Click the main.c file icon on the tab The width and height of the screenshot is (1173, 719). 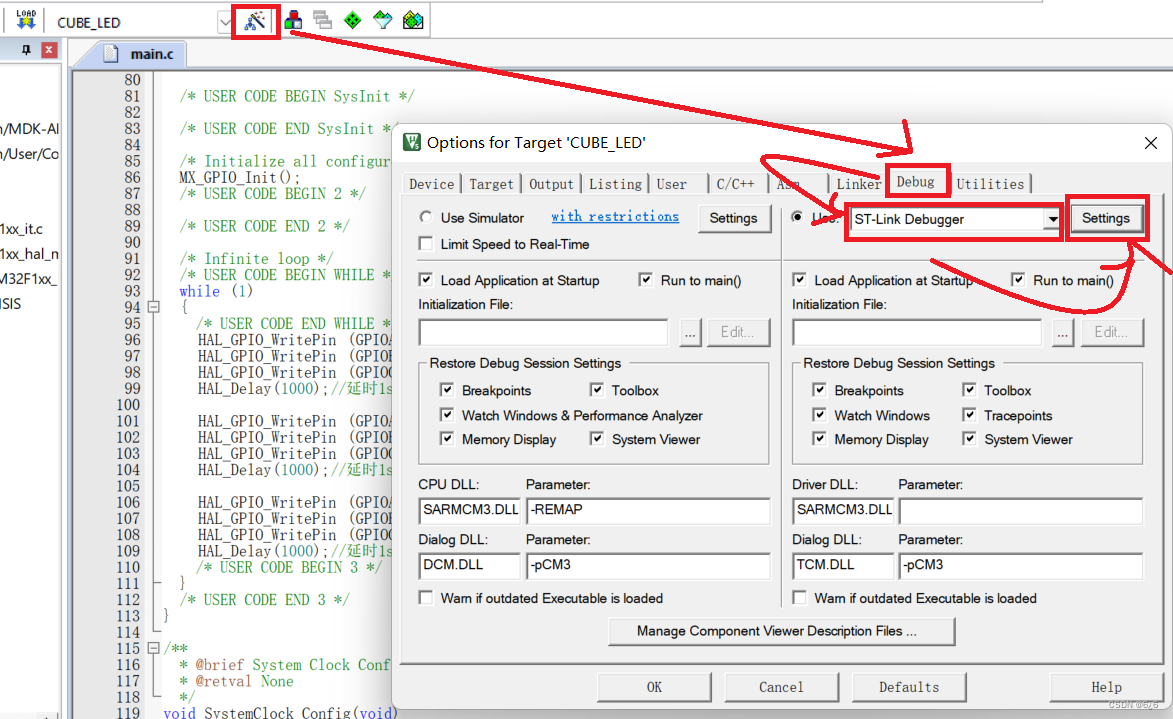click(x=111, y=53)
